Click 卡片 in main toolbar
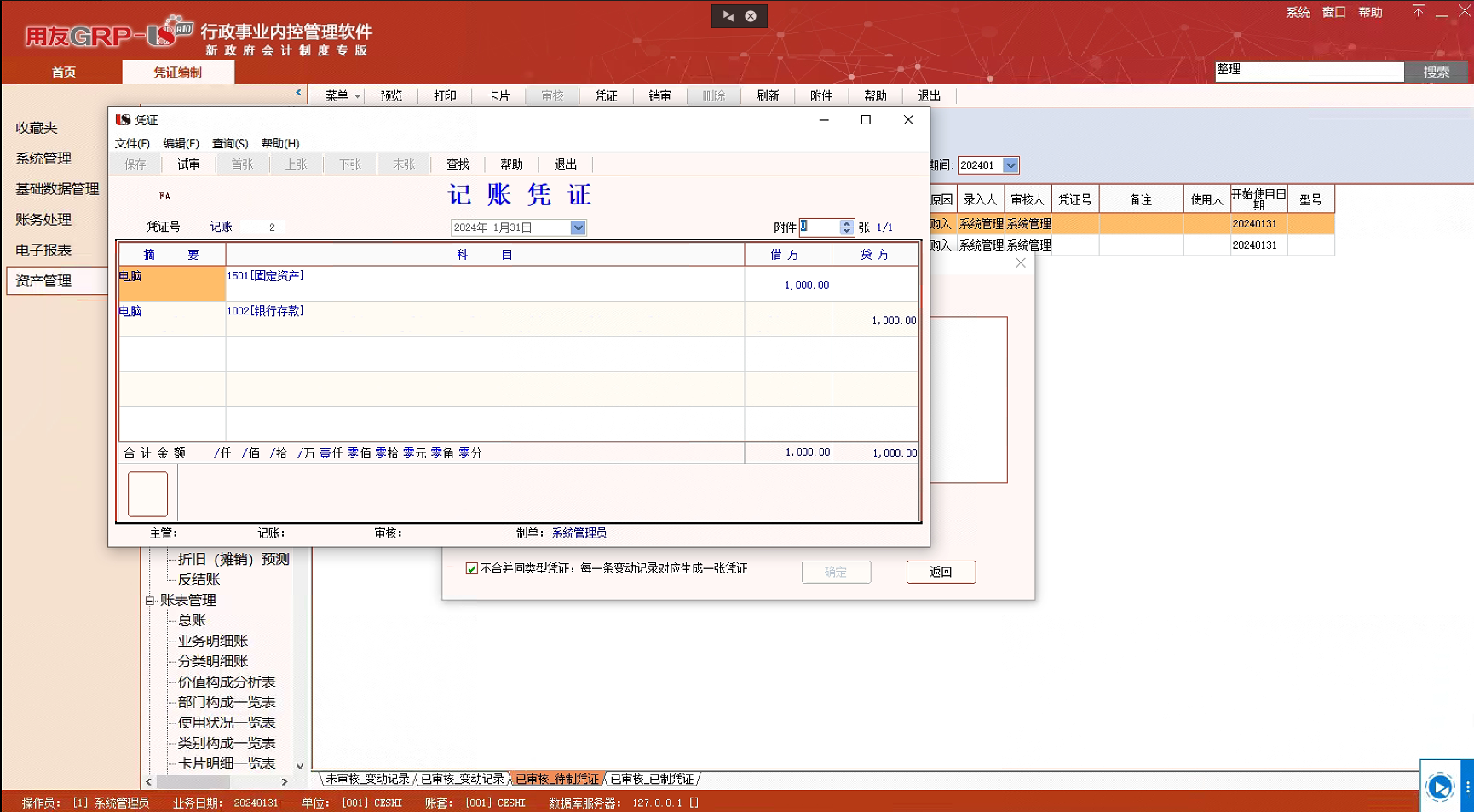 tap(498, 95)
